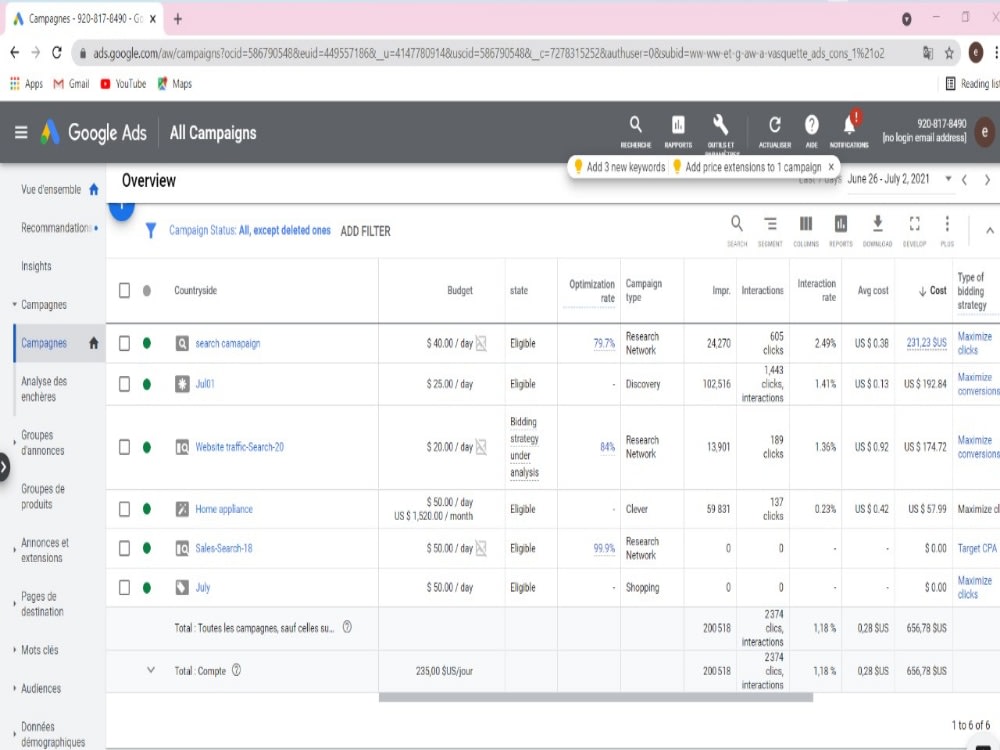Check the Jul01 row checkbox
Image resolution: width=1000 pixels, height=750 pixels.
coord(124,384)
